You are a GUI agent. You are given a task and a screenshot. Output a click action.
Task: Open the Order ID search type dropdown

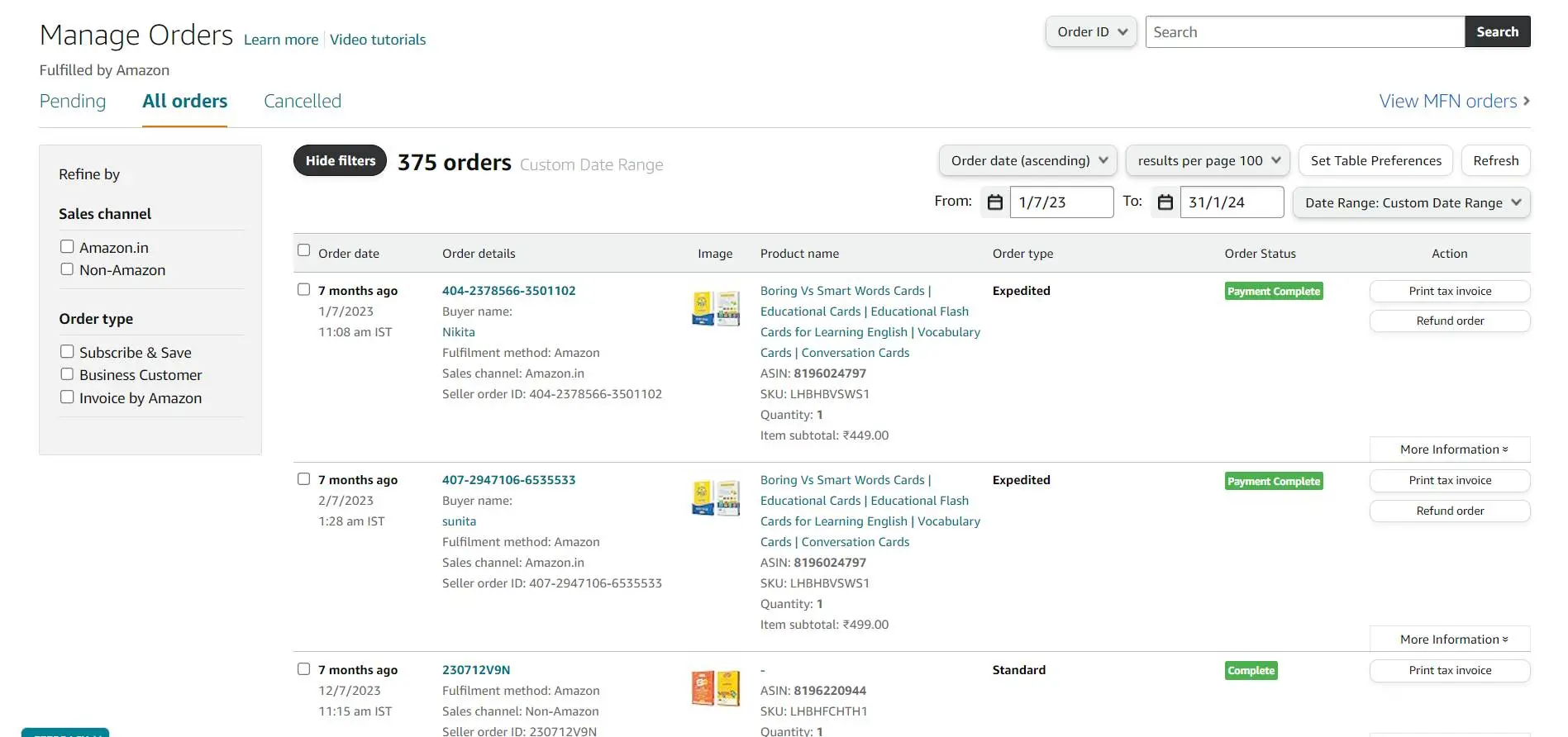tap(1091, 32)
